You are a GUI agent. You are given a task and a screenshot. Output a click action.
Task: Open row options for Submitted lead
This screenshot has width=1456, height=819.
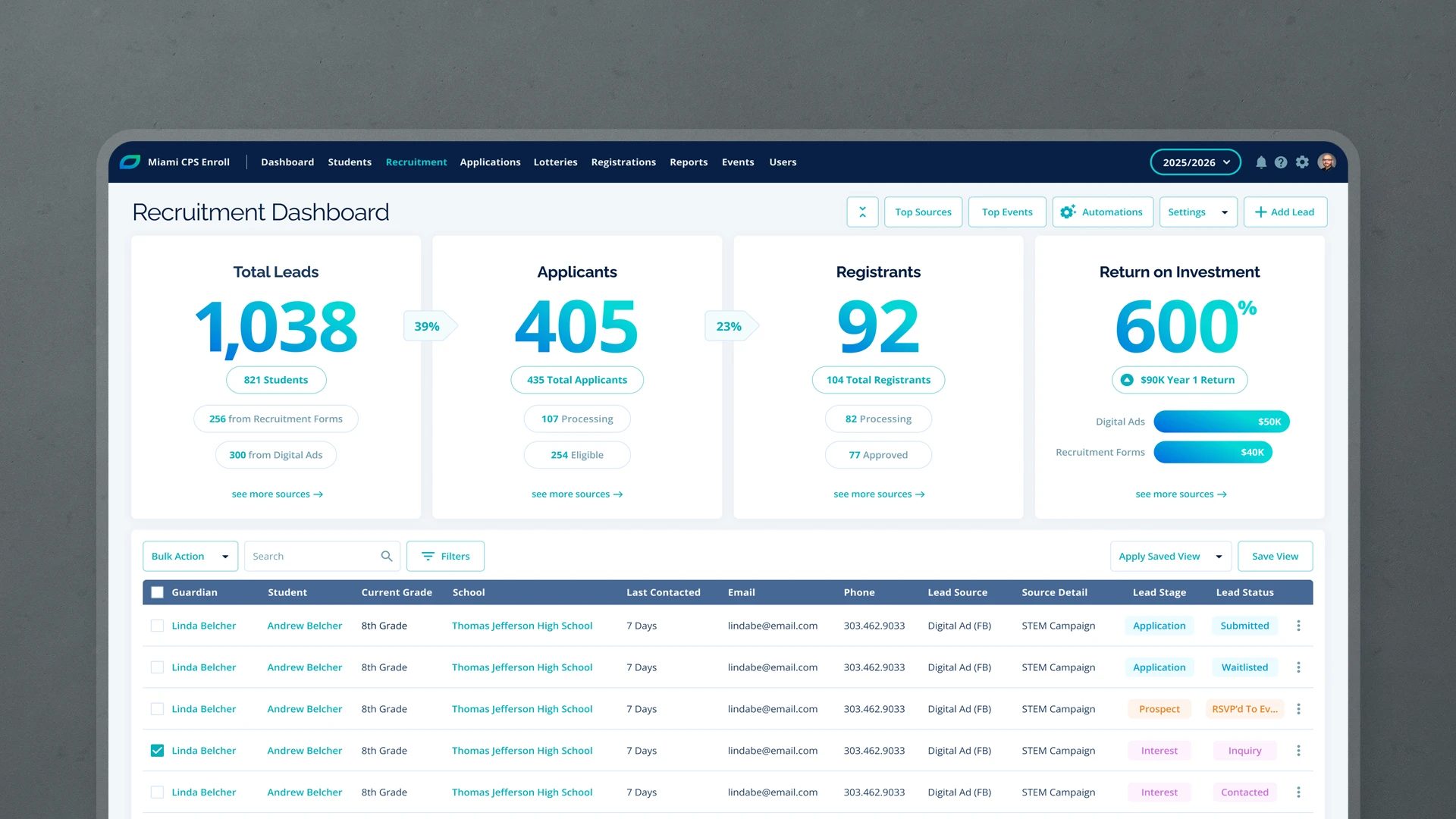1298,626
